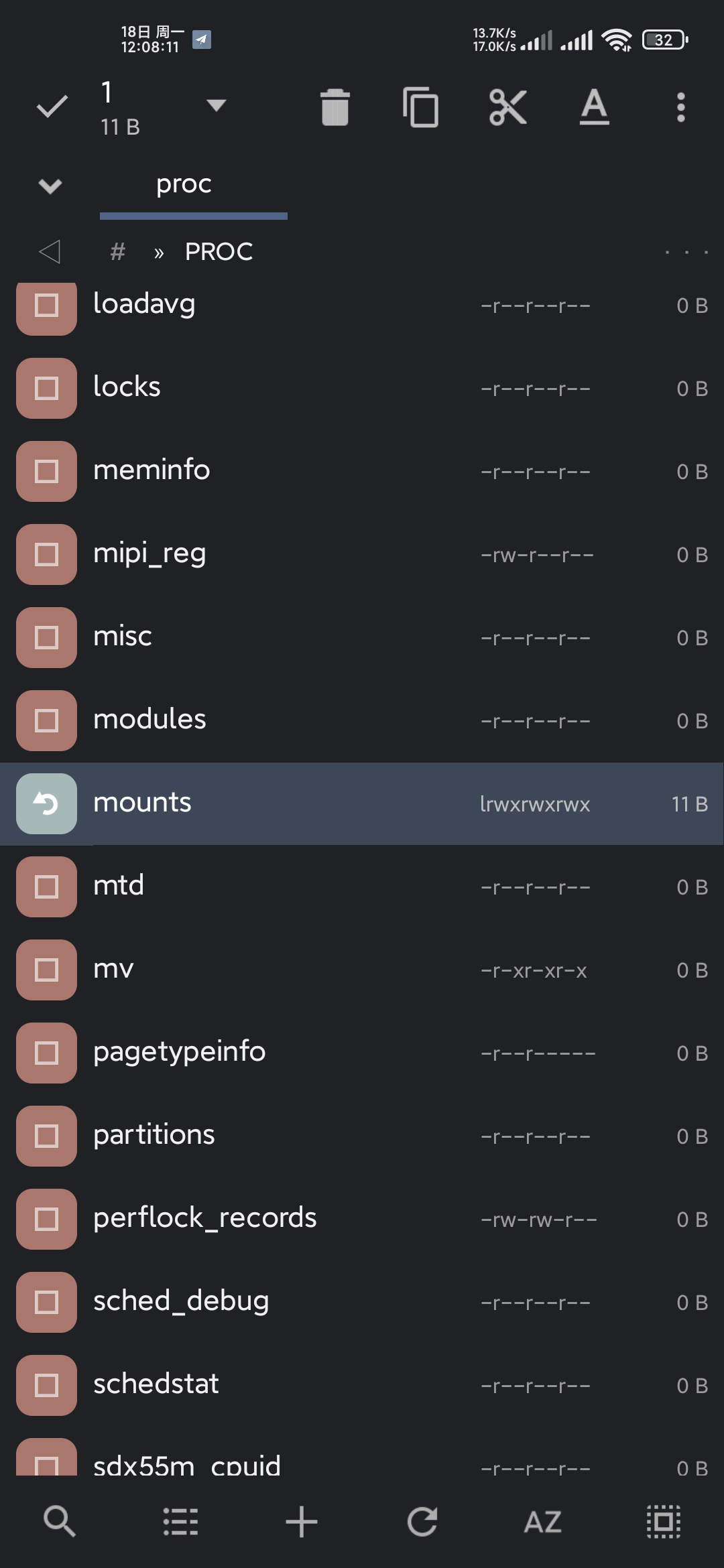Open the AZ sort options
The image size is (724, 1568).
(542, 1521)
